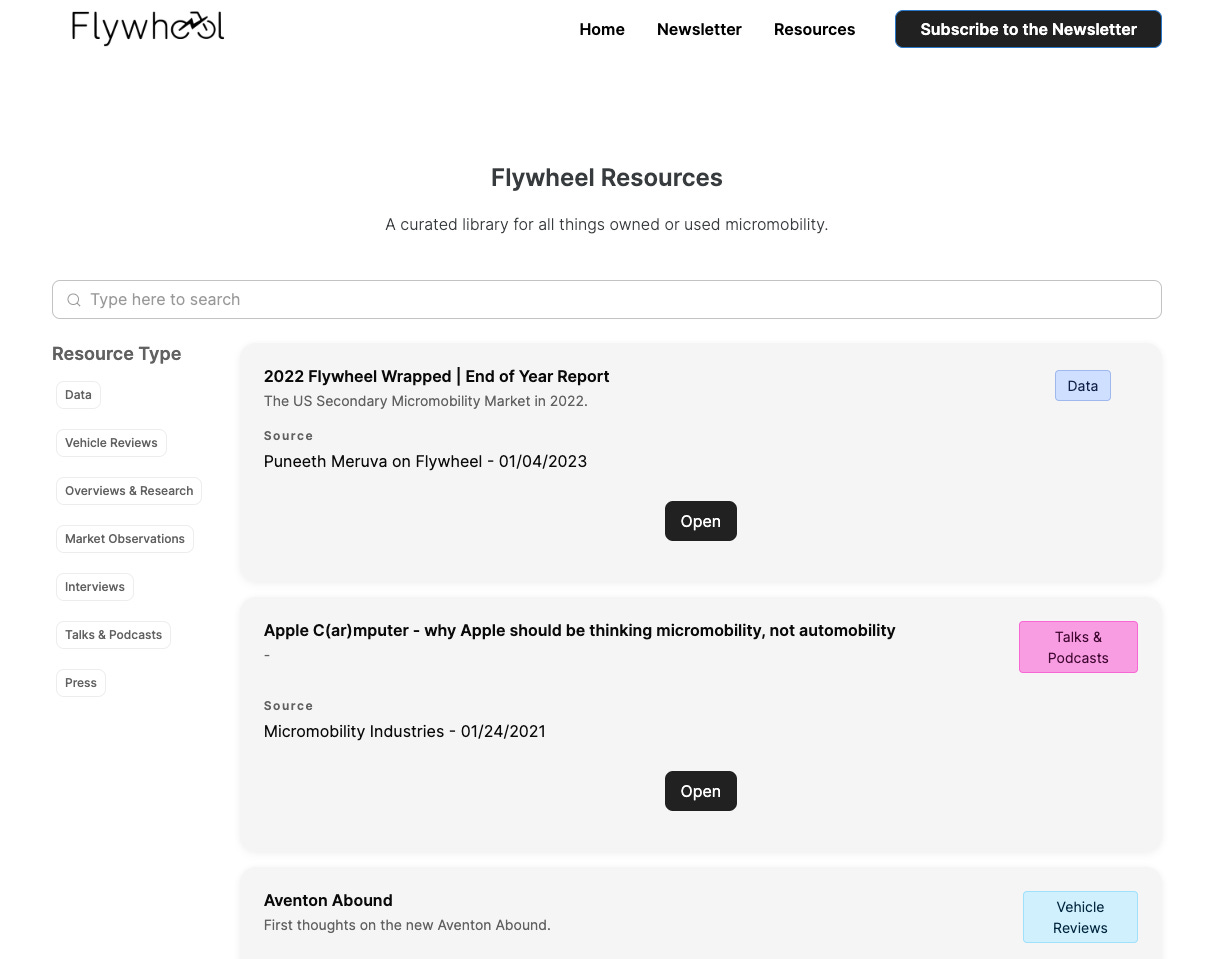This screenshot has width=1219, height=959.
Task: Click 'First thoughts on the new Aventon Abound.'
Action: point(407,926)
